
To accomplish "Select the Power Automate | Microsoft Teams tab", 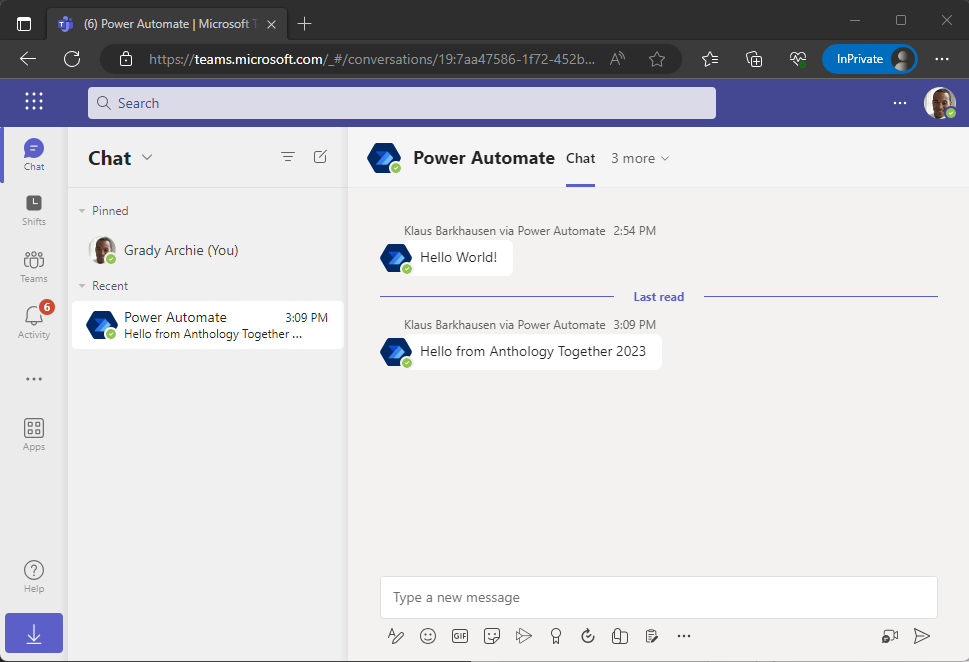I will pos(166,24).
